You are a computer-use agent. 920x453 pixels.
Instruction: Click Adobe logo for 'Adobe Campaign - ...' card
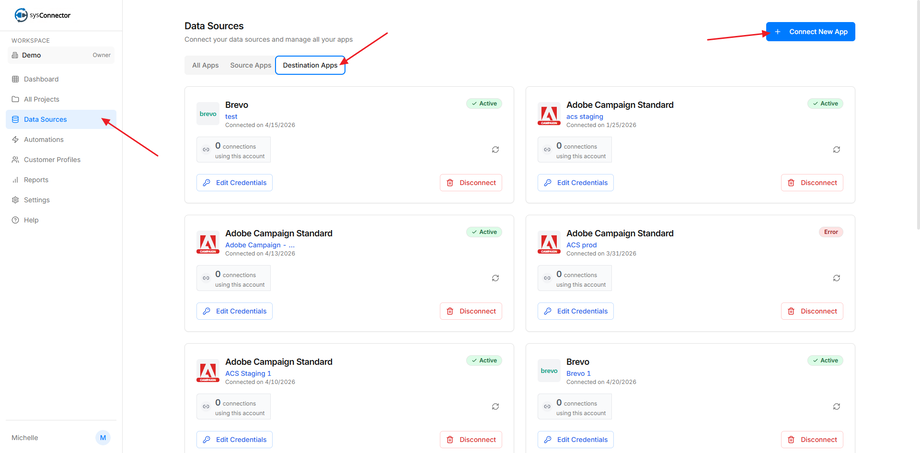click(208, 242)
